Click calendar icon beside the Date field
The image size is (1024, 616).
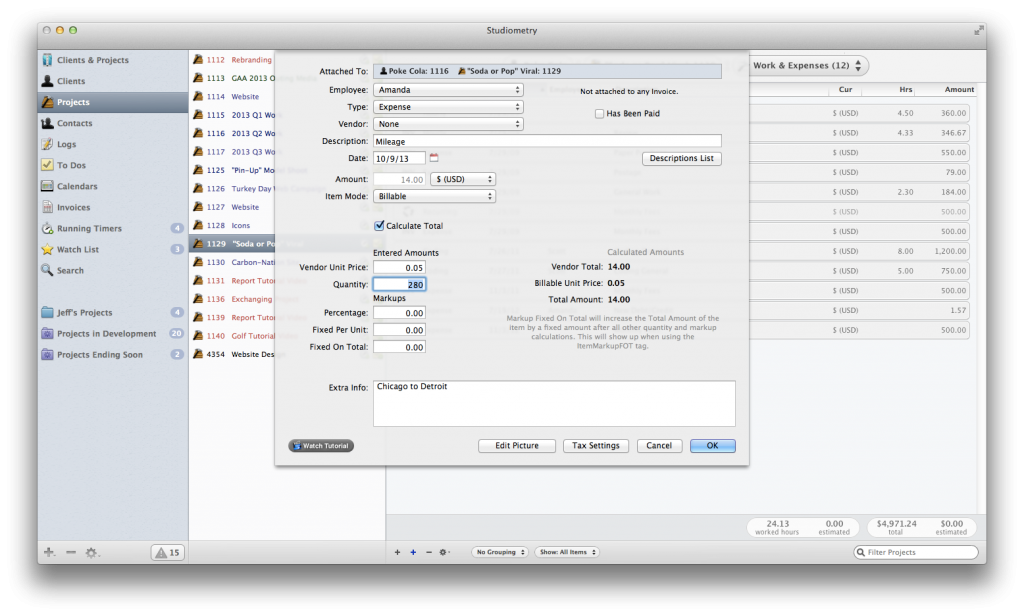point(434,158)
